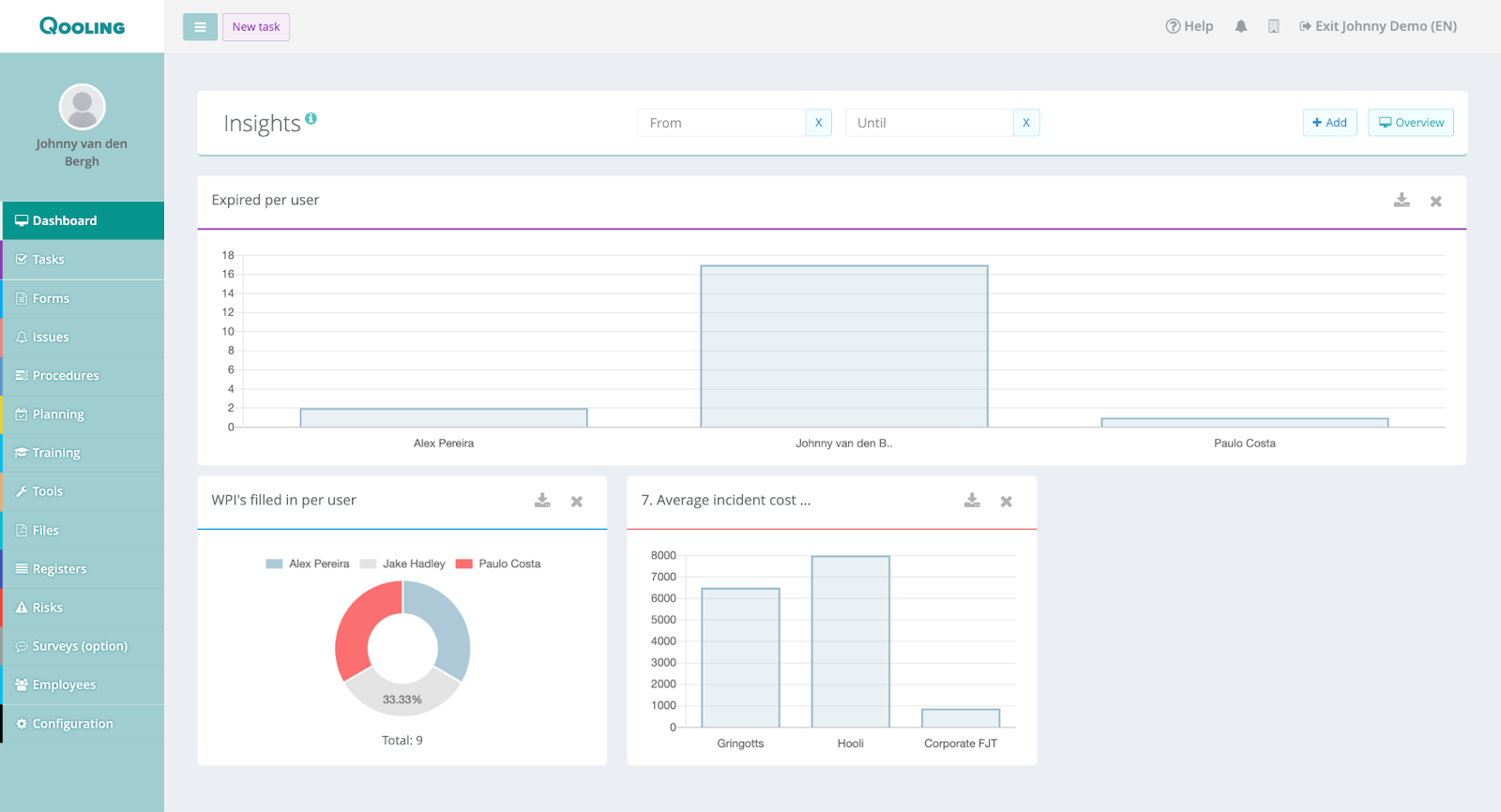Open the Training section
The width and height of the screenshot is (1501, 812).
(83, 453)
